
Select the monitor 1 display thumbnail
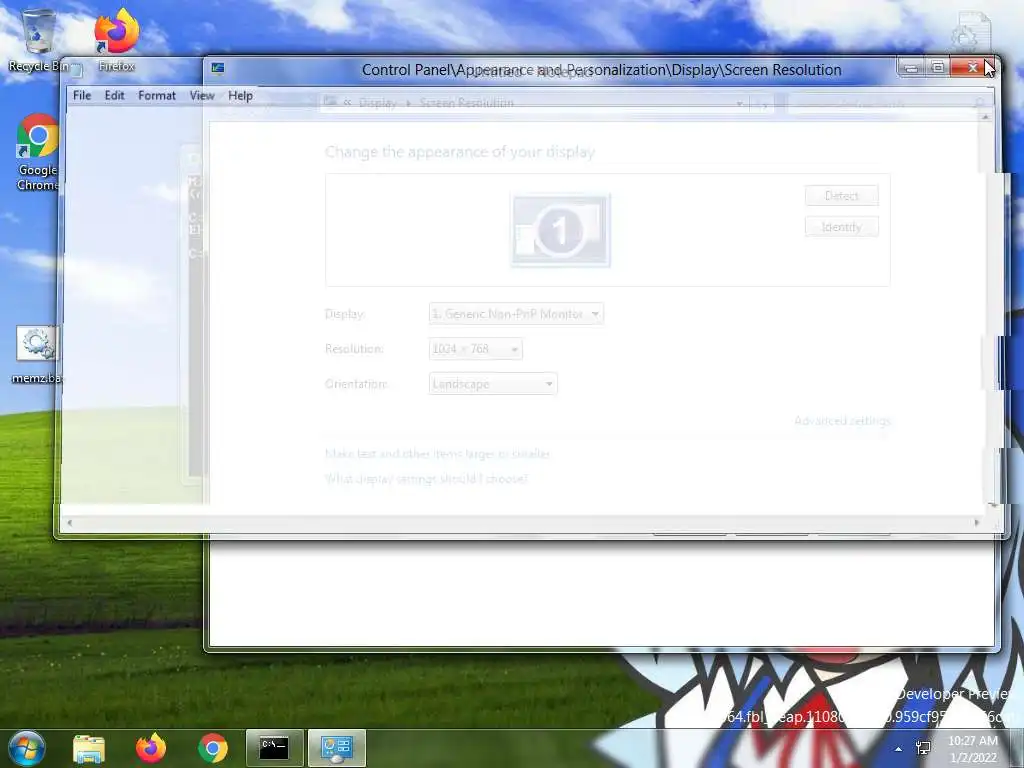[560, 231]
